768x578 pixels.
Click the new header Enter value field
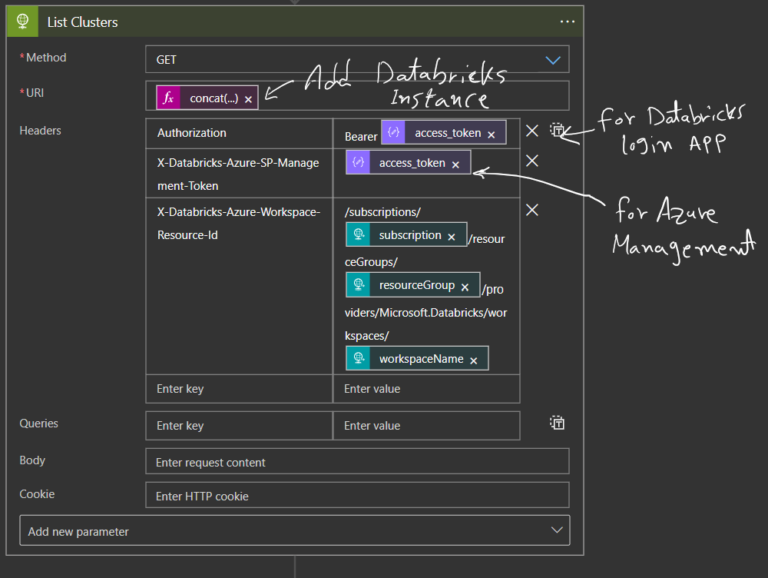[426, 389]
